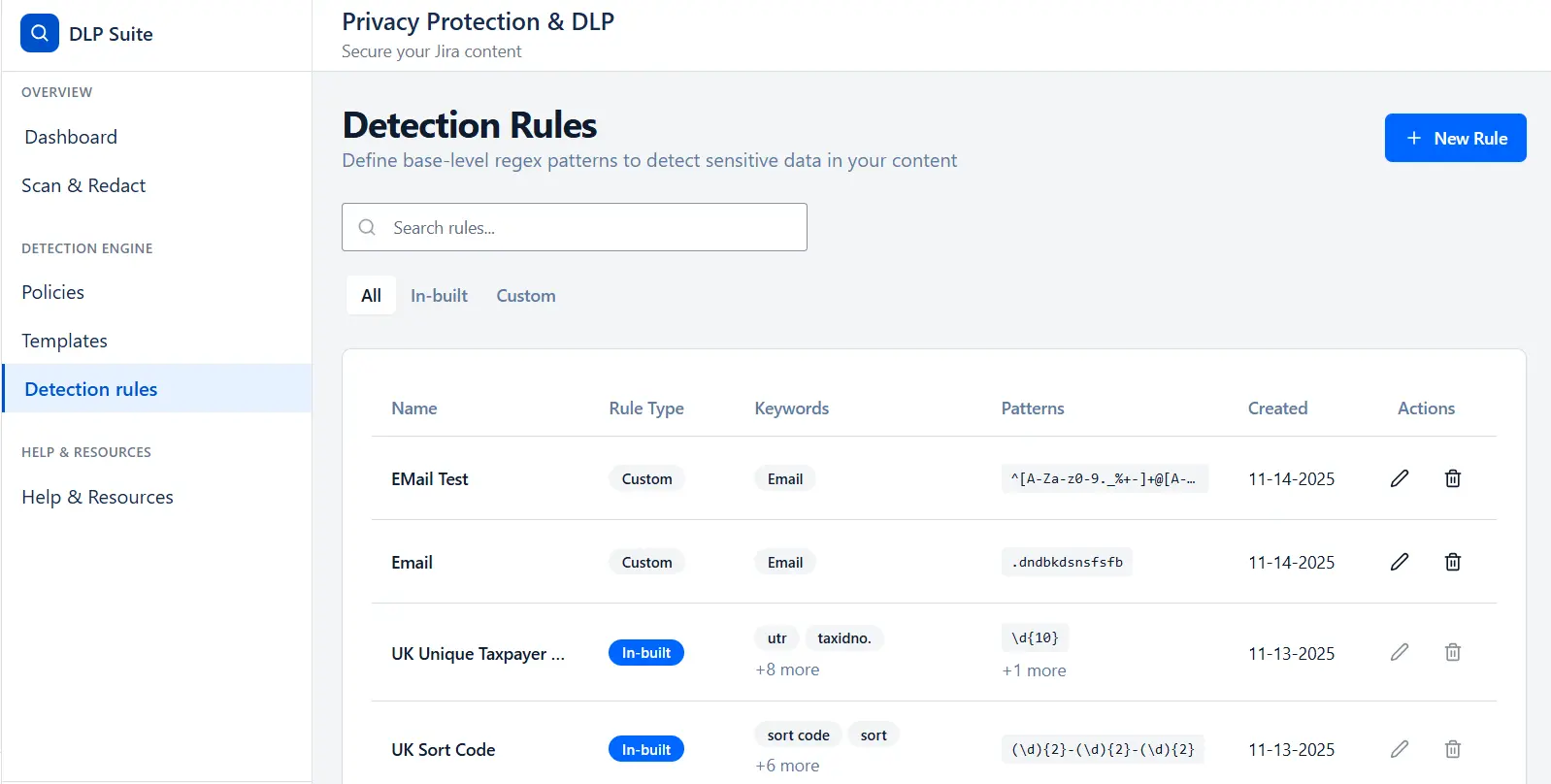Viewport: 1551px width, 784px height.
Task: Switch to the Custom filter tab
Action: pyautogui.click(x=525, y=295)
